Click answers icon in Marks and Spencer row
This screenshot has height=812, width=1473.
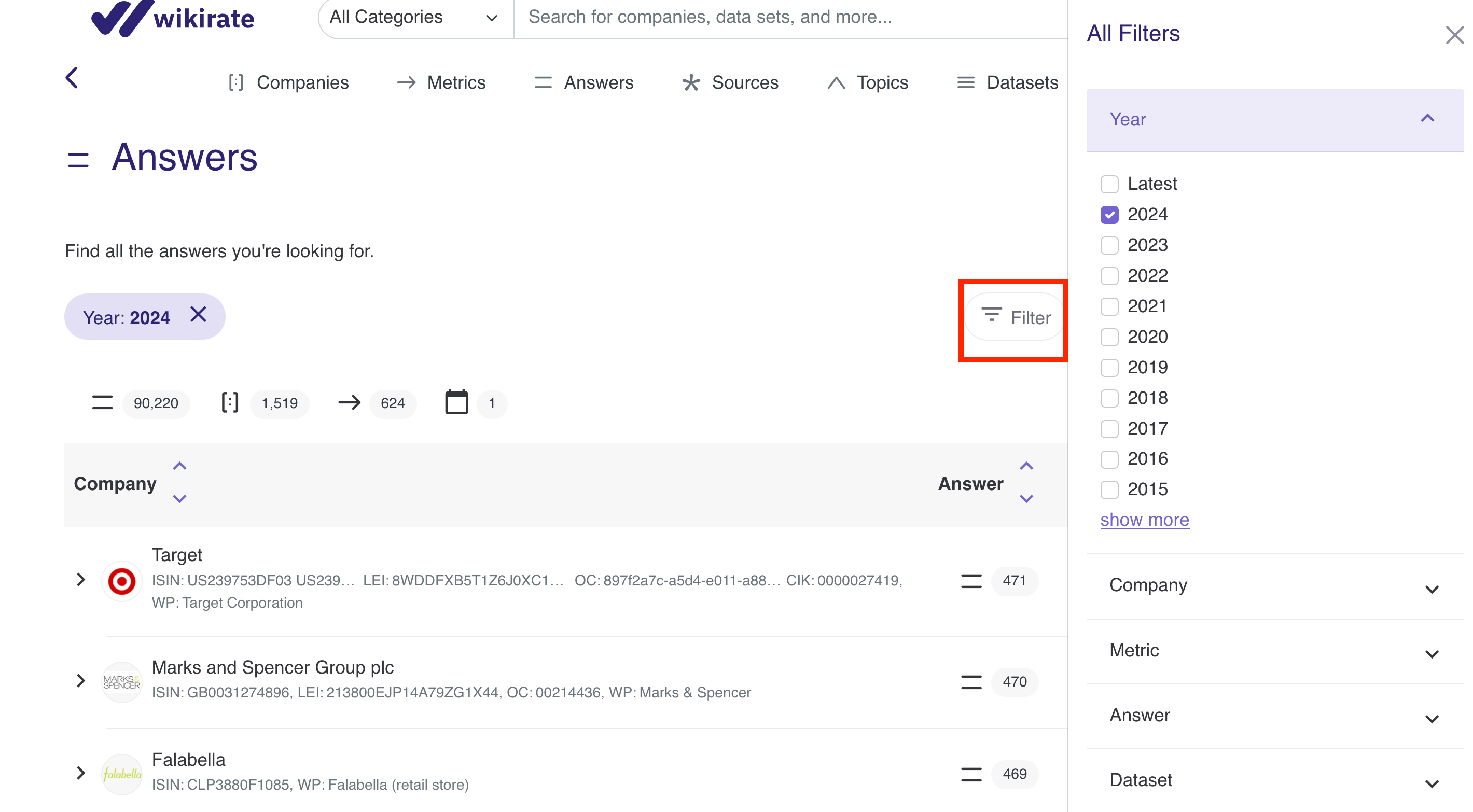tap(971, 682)
